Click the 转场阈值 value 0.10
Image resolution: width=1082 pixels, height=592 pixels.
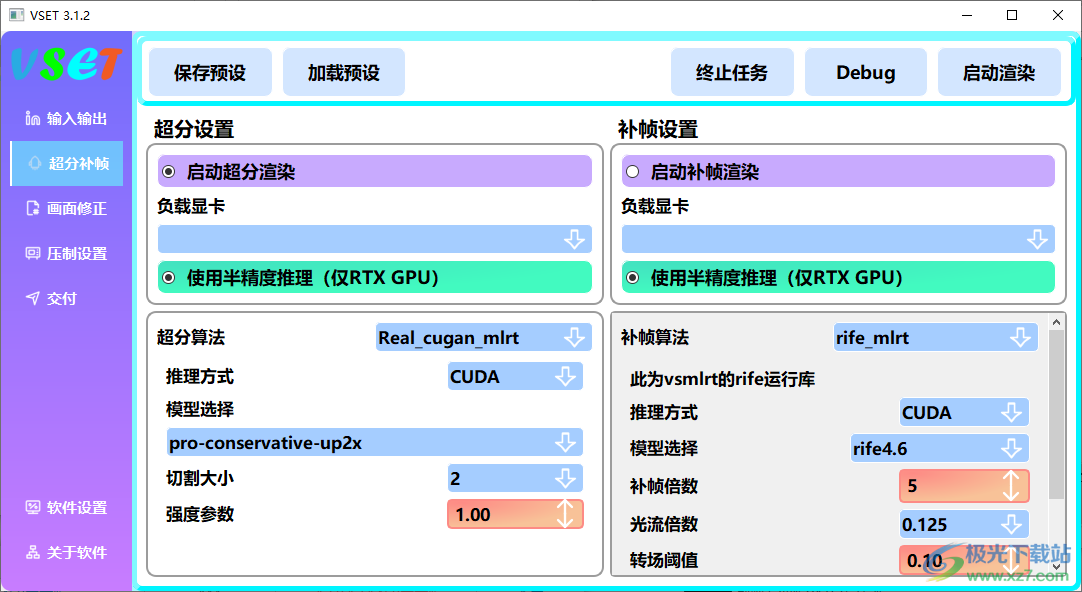[x=925, y=561]
